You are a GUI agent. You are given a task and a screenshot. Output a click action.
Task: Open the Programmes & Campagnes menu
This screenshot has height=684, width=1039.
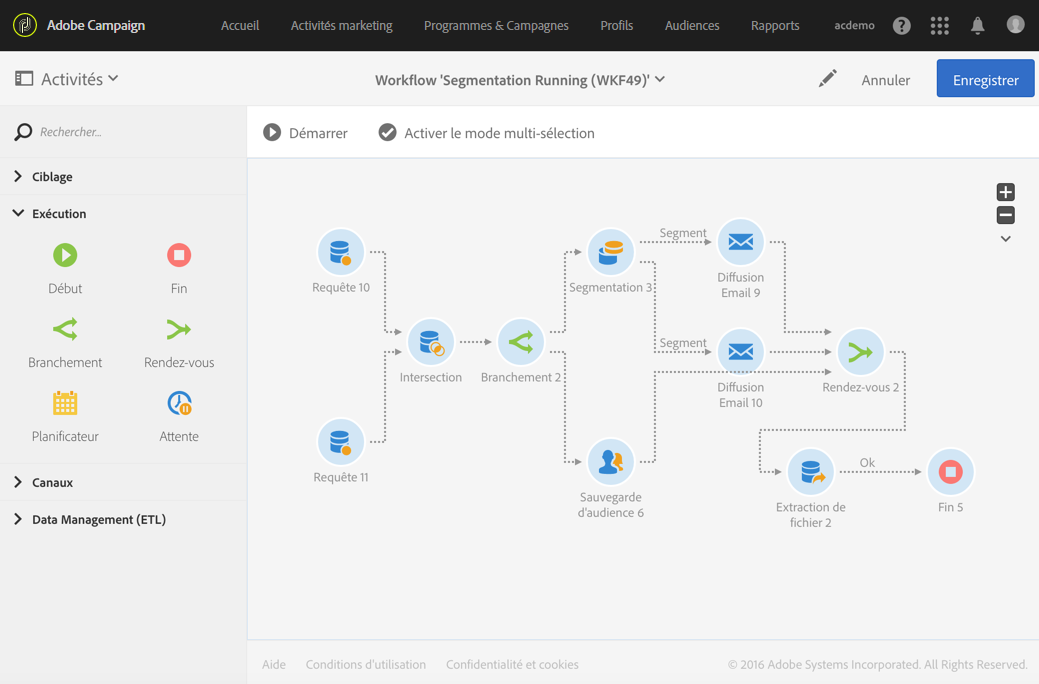click(496, 26)
